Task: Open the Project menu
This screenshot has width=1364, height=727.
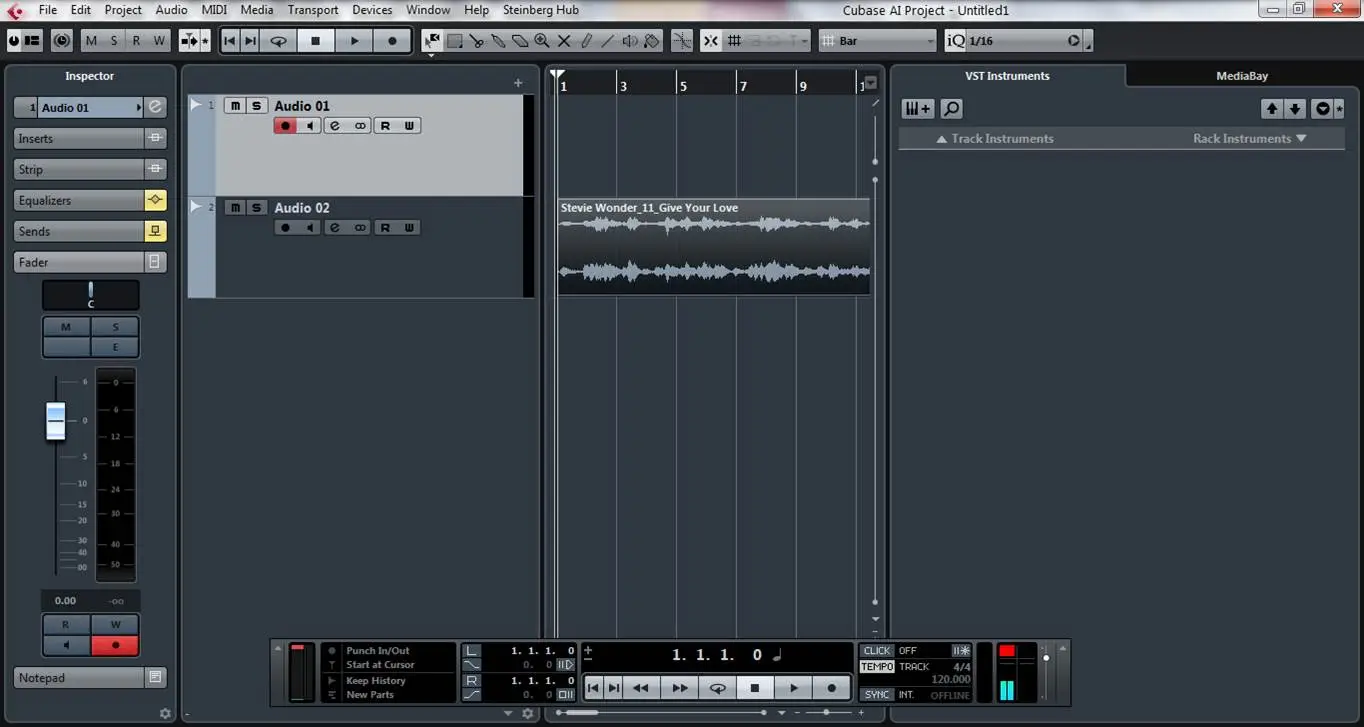Action: pos(123,10)
